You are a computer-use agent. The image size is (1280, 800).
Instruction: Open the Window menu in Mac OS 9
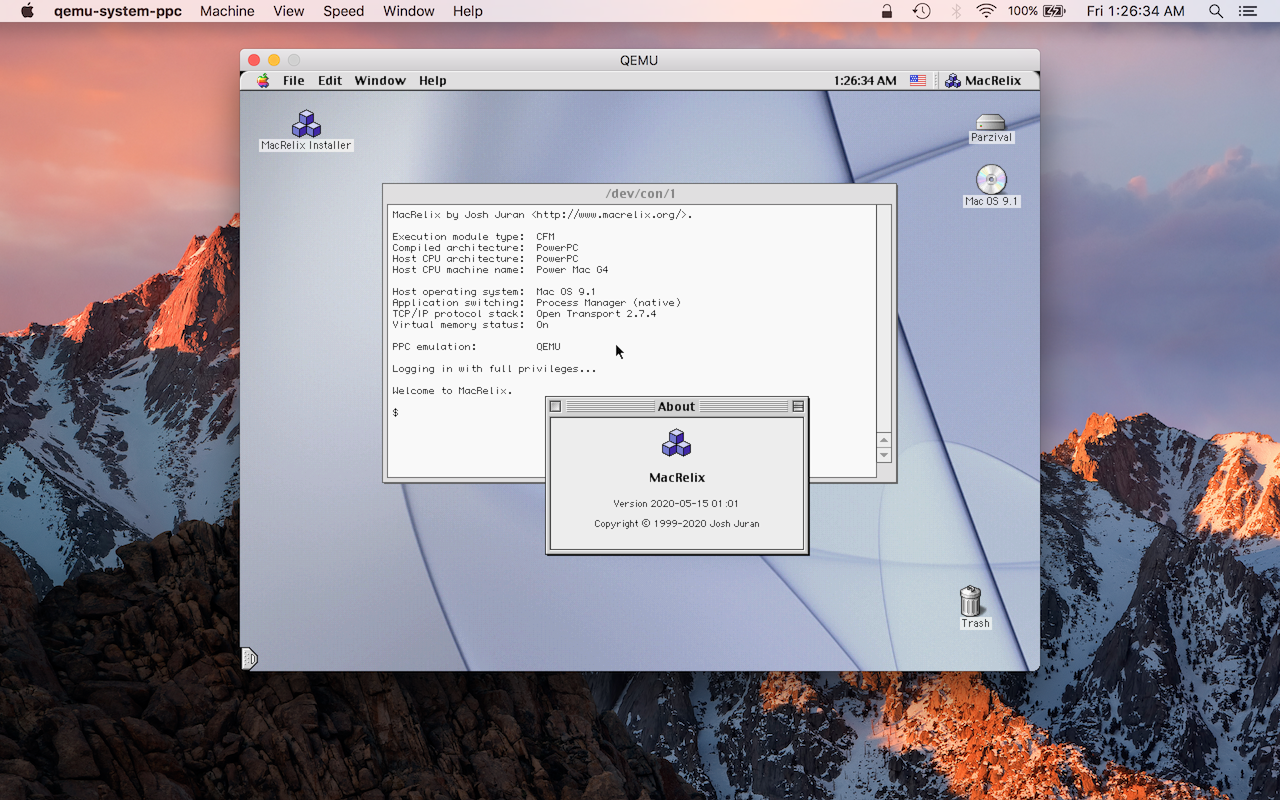380,81
